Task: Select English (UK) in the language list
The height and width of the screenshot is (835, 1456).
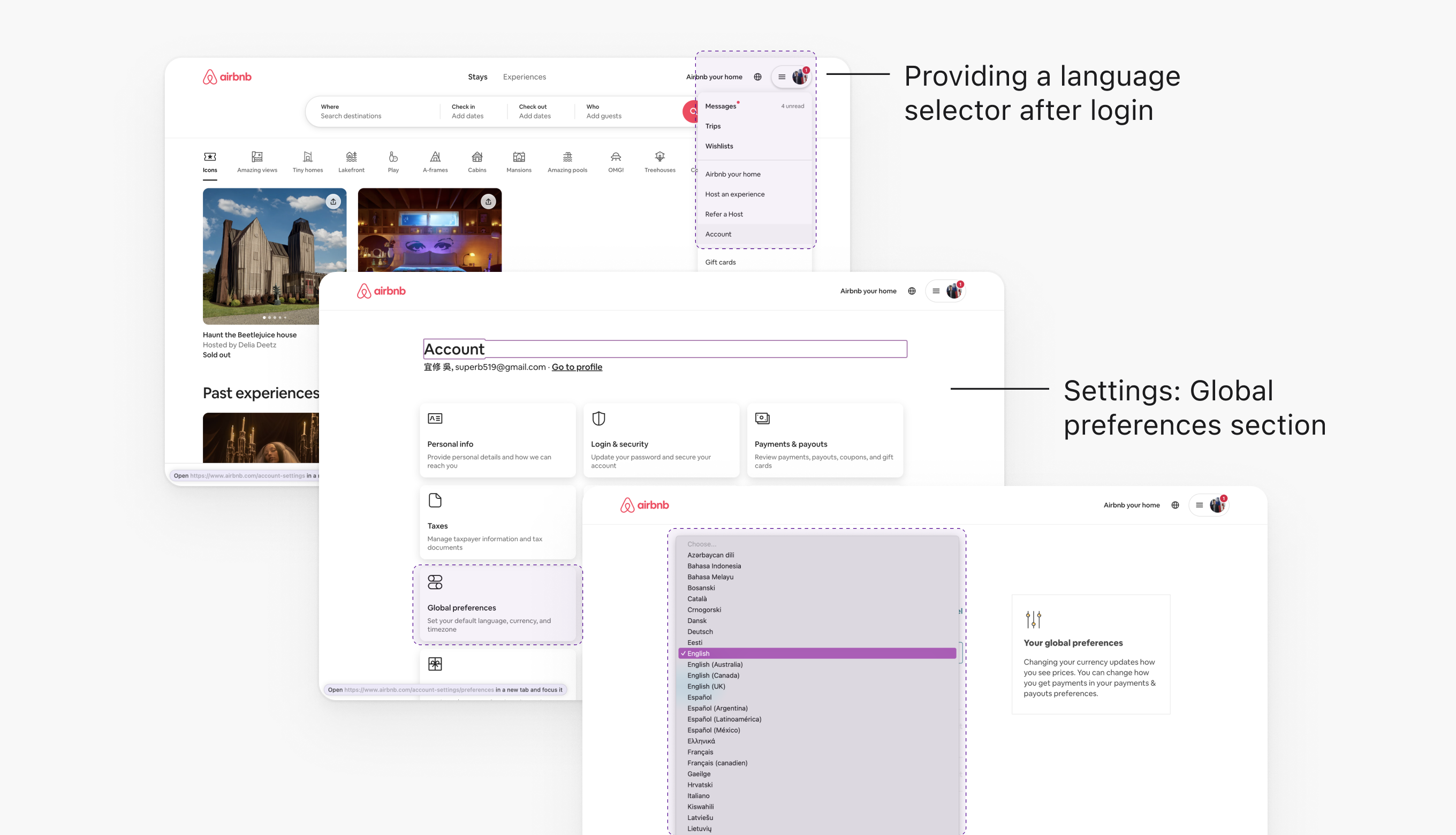Action: (817, 686)
